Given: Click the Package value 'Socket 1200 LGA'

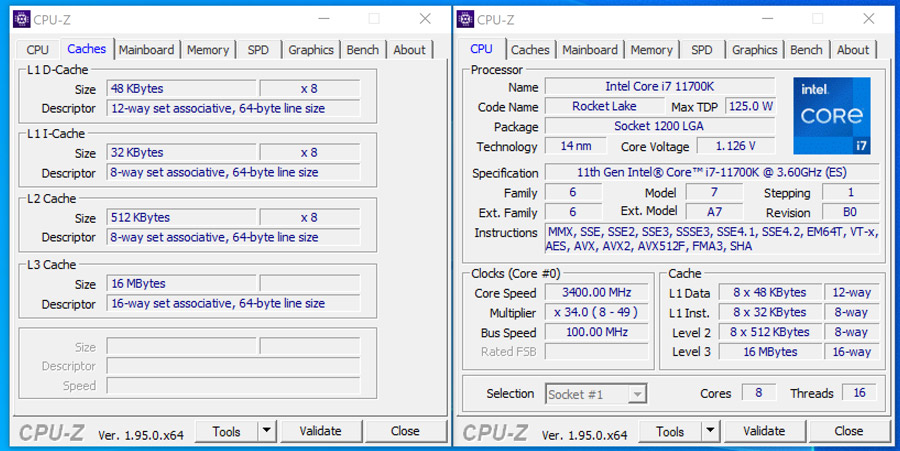Looking at the screenshot, I should tap(660, 126).
